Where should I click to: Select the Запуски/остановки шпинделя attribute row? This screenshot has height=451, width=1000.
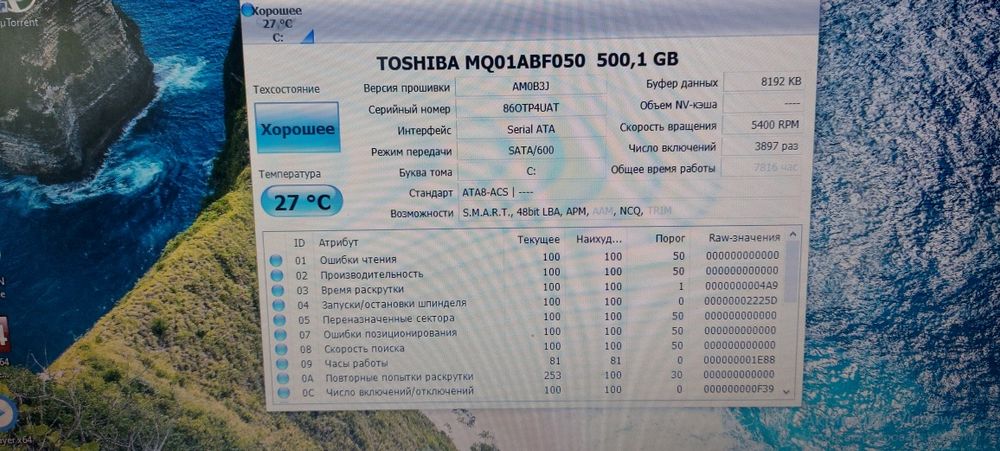528,302
